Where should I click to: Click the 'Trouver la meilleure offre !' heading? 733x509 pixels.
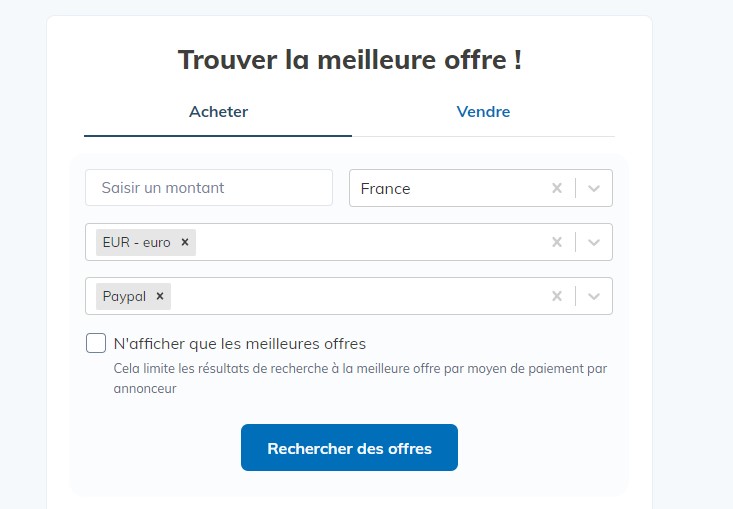click(350, 59)
